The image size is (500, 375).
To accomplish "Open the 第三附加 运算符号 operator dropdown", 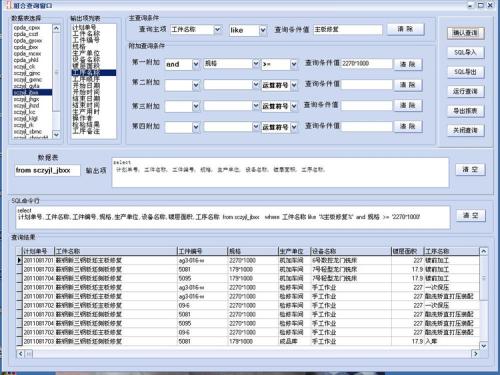I will pyautogui.click(x=294, y=106).
